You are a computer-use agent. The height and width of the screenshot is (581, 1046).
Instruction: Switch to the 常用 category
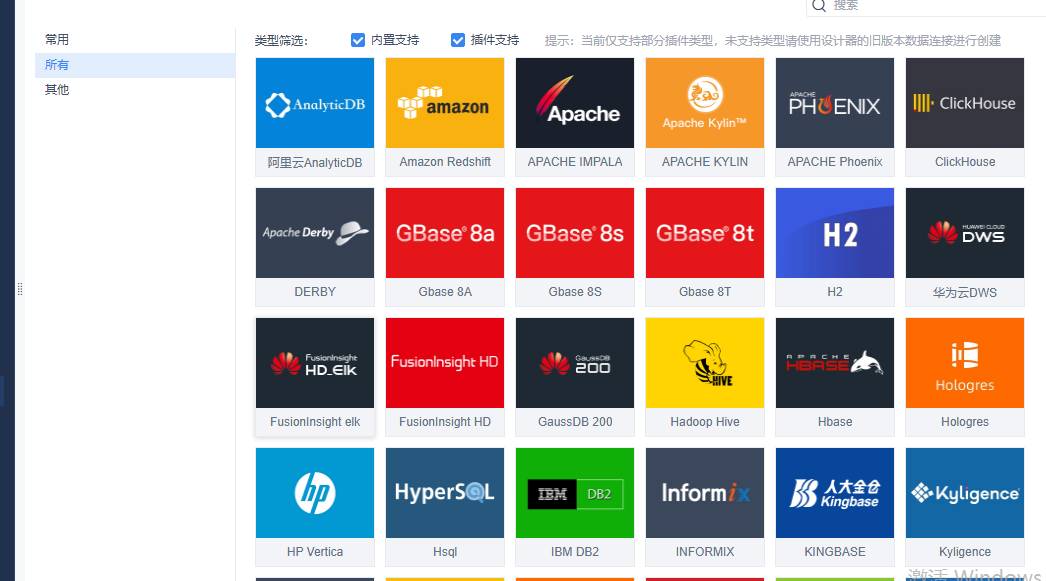(57, 40)
